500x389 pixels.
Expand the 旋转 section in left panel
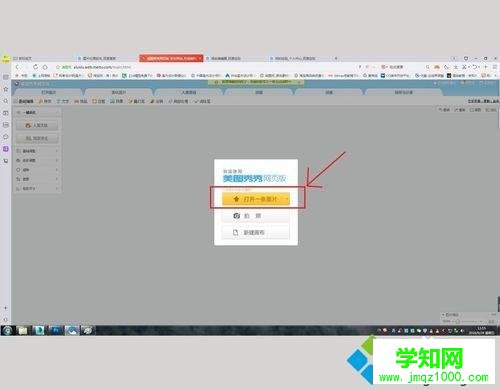[38, 170]
